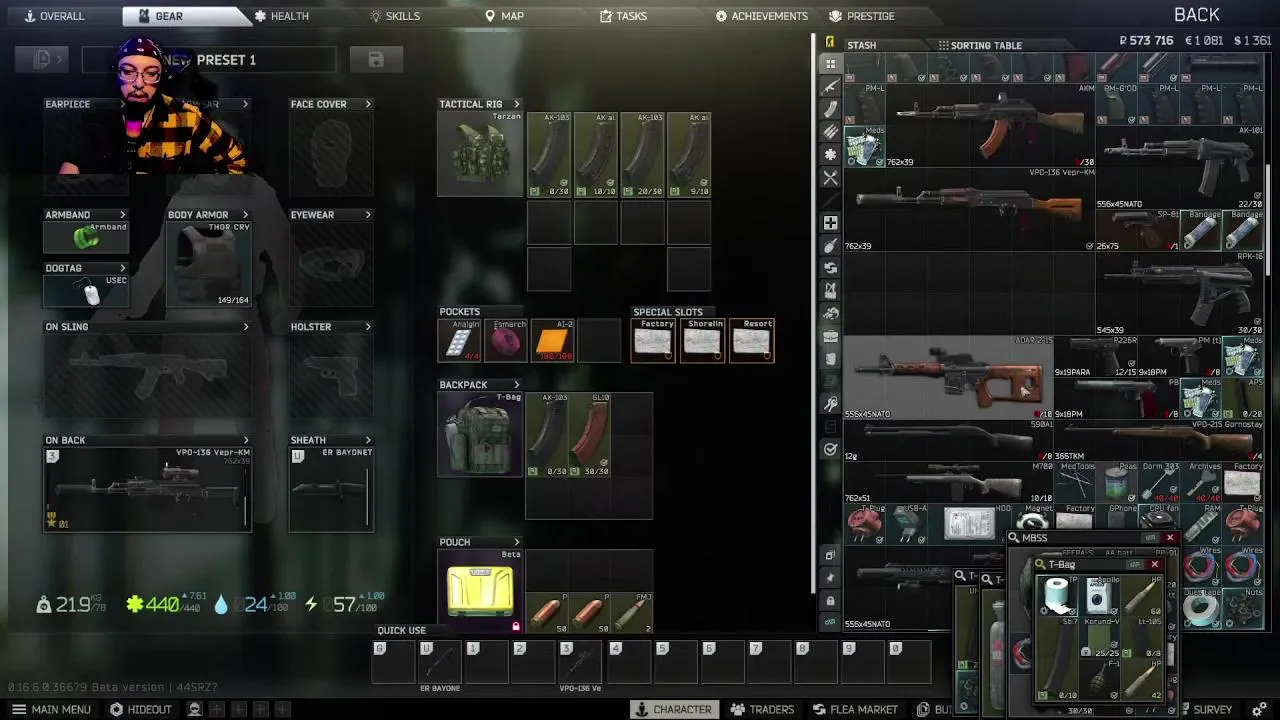
Task: Select the Esmarch tourniquet in pockets
Action: (x=506, y=341)
